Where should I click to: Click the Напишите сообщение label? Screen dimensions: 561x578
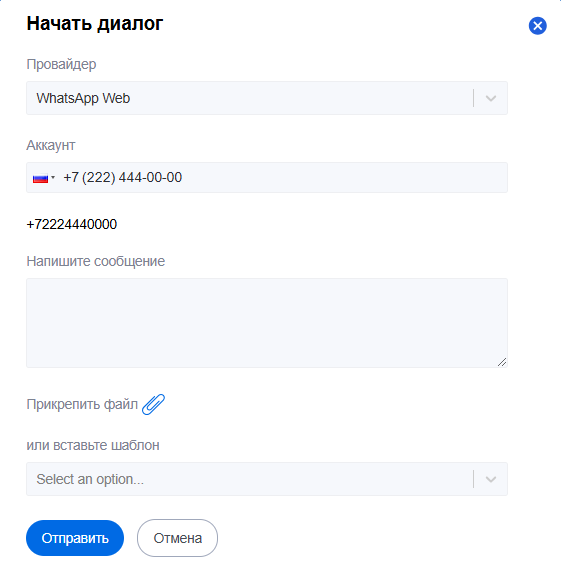95,261
